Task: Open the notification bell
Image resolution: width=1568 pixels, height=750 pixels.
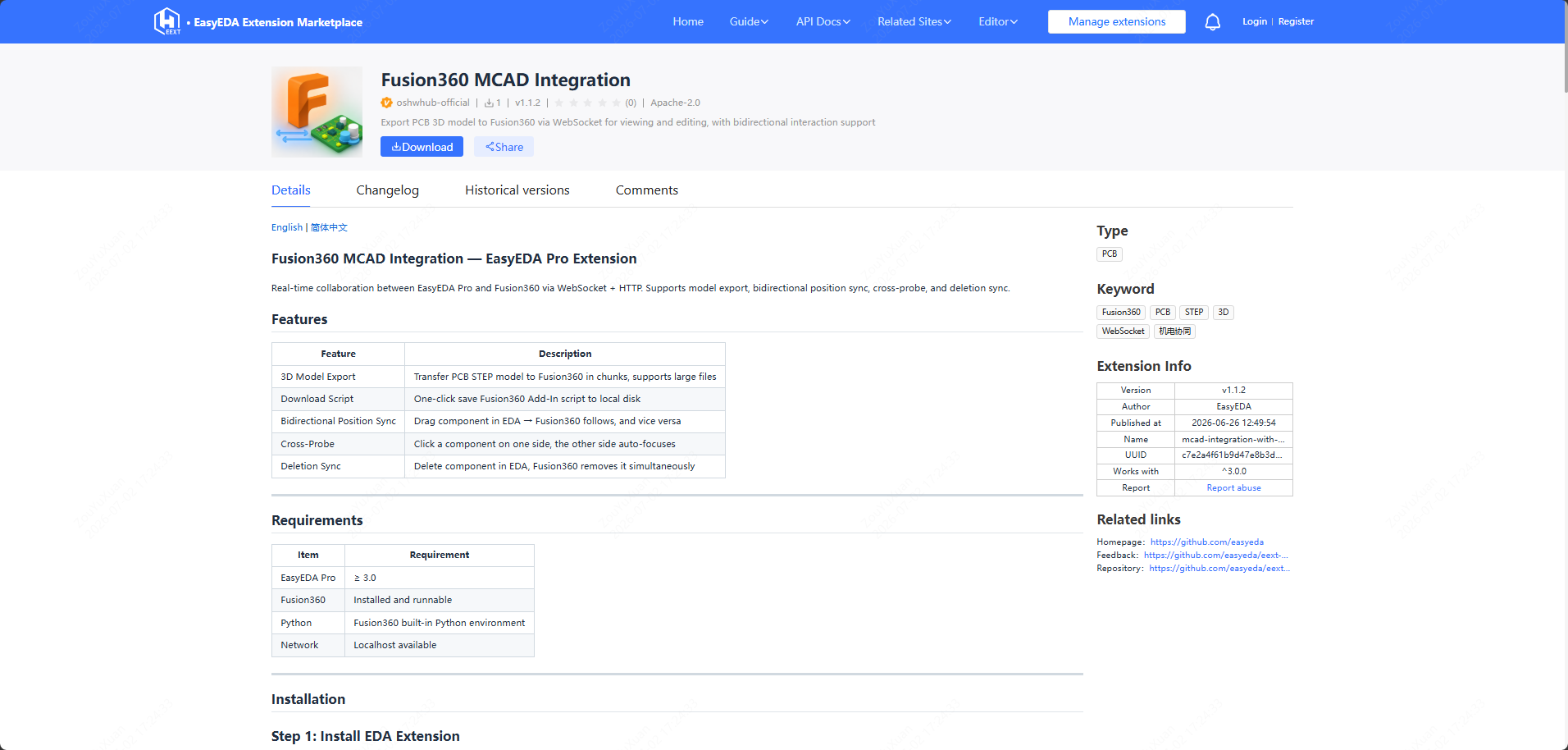Action: point(1212,22)
